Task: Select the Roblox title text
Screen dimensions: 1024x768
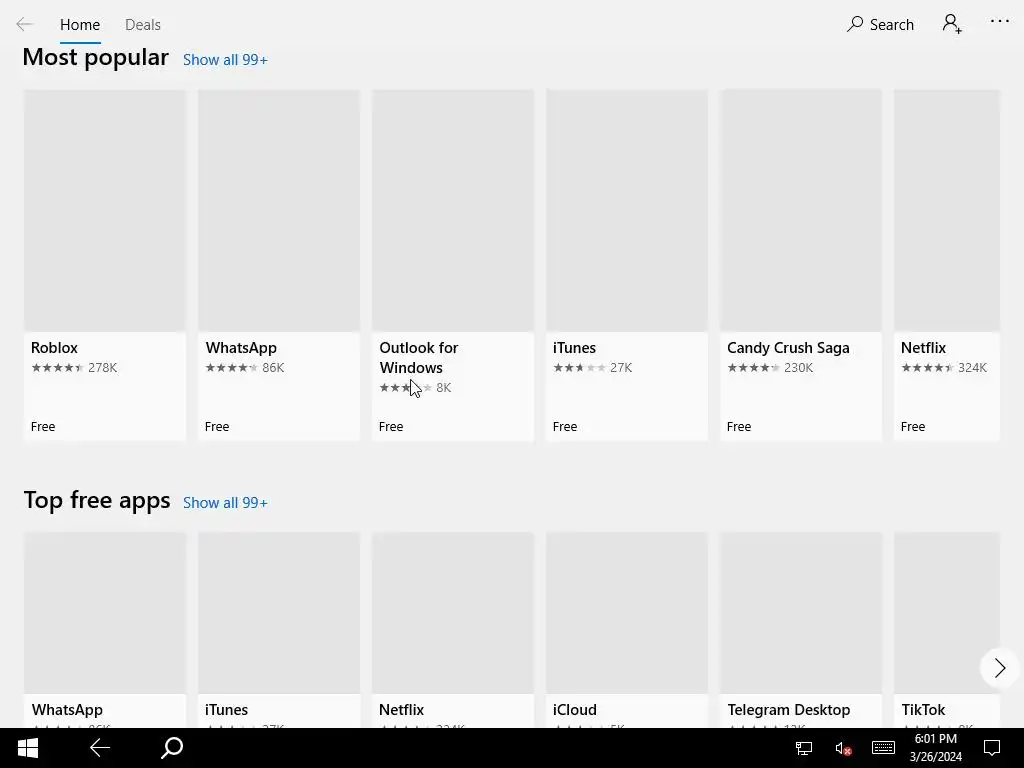Action: (x=54, y=348)
